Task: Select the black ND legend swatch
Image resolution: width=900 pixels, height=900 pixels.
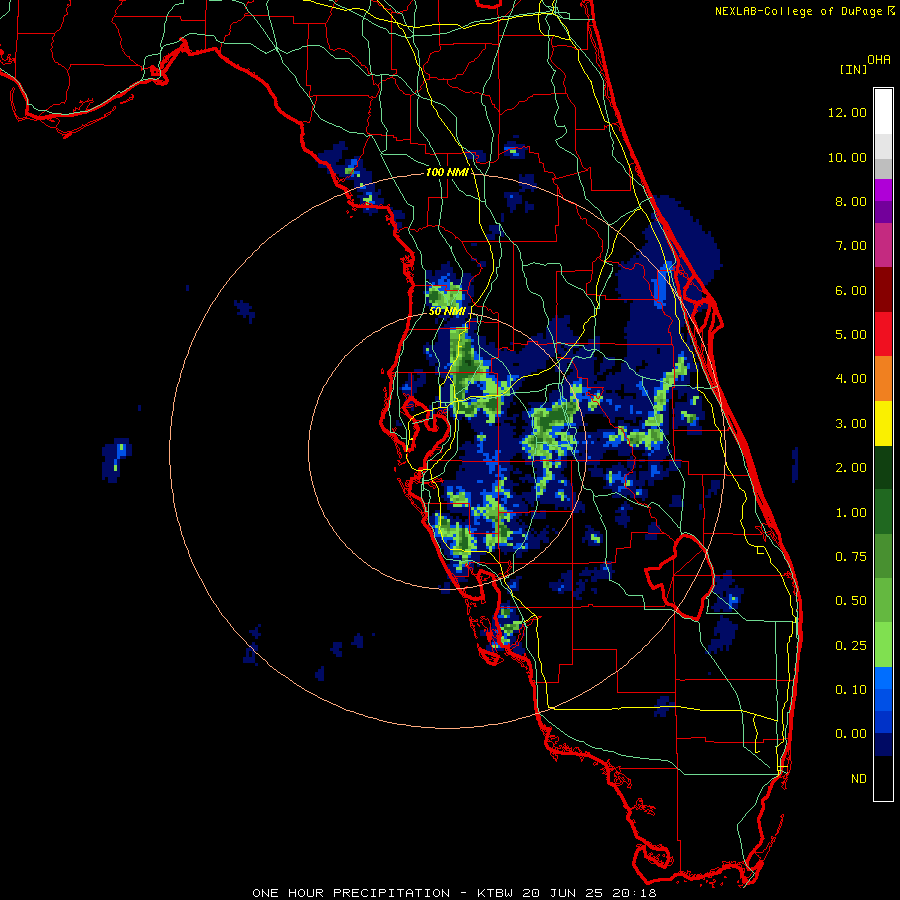Action: click(x=883, y=778)
